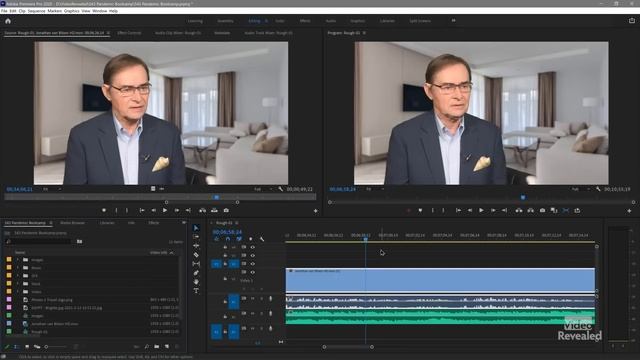
Task: Click Find magnifier icon in Project panel
Action: pos(147,347)
